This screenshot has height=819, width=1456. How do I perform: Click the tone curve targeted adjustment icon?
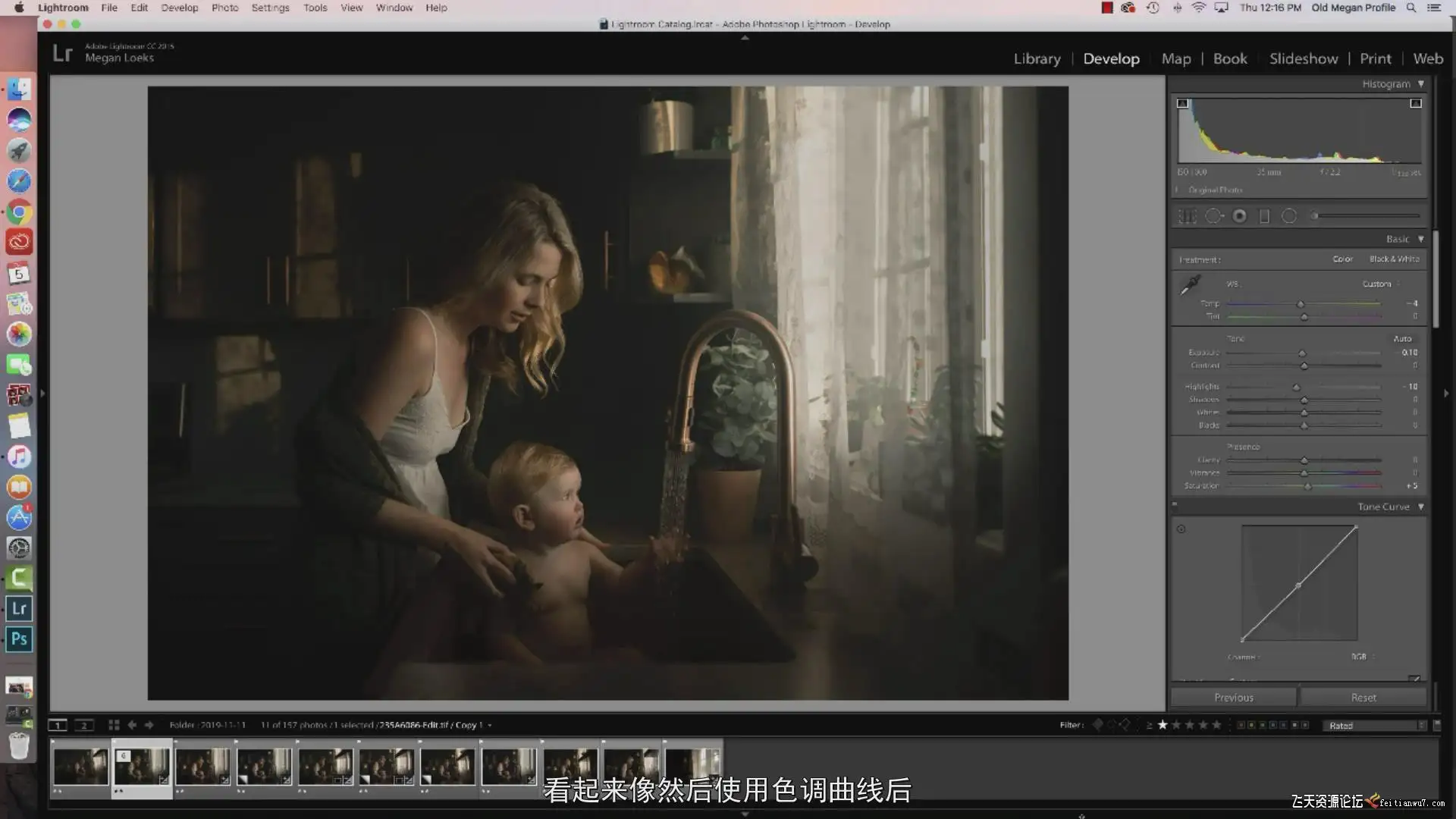point(1181,529)
